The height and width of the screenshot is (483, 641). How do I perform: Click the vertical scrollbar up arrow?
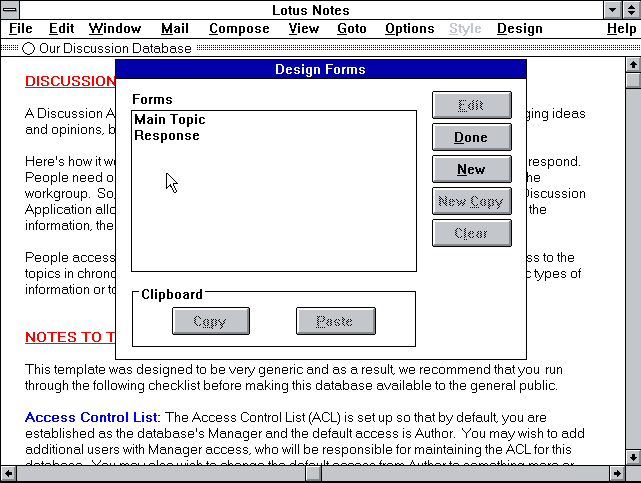point(632,65)
